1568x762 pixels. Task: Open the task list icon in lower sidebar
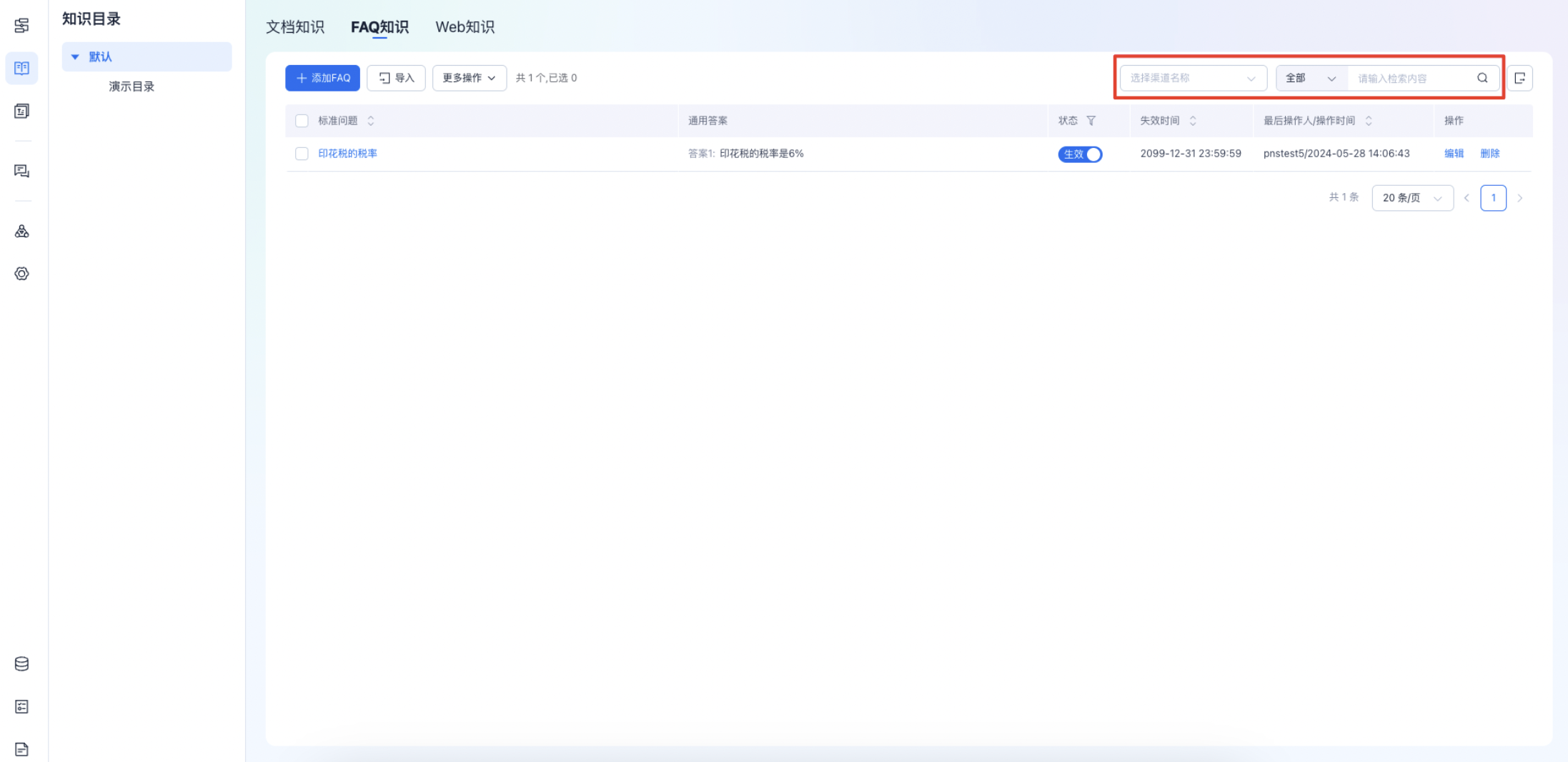coord(22,707)
